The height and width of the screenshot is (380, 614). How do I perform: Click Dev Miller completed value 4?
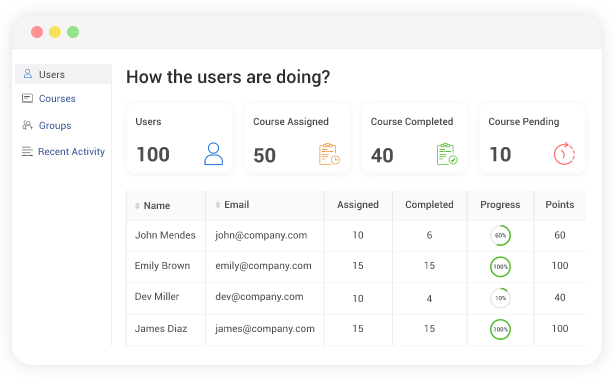(429, 299)
